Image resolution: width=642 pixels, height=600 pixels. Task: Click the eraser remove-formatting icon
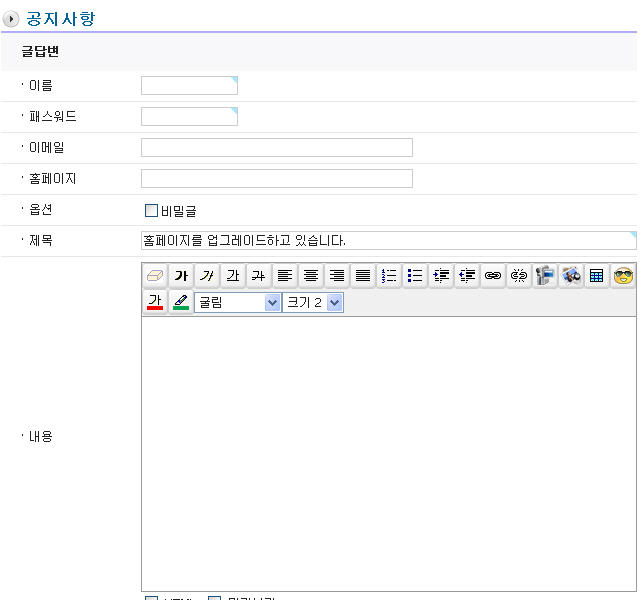(x=155, y=276)
